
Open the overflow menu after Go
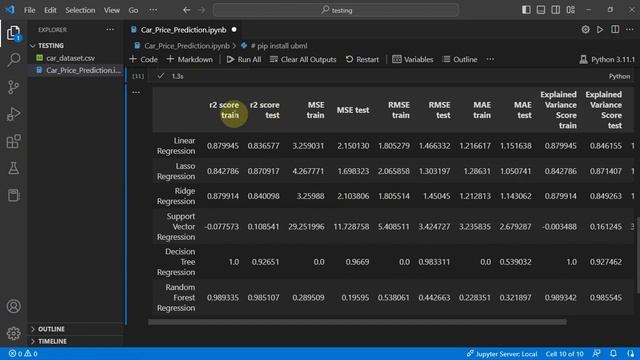(153, 10)
